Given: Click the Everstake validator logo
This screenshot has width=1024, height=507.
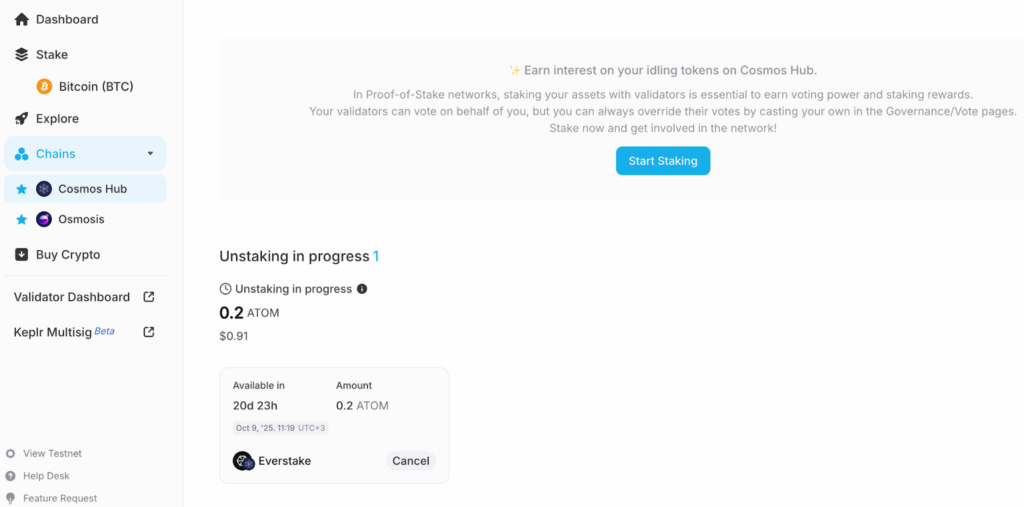Looking at the screenshot, I should tap(243, 461).
